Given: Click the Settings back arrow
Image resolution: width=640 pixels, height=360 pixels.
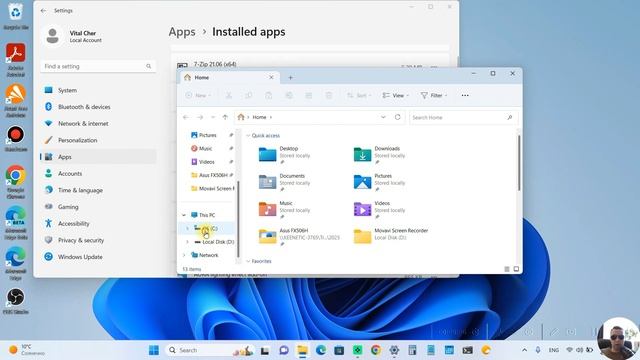Looking at the screenshot, I should [43, 11].
